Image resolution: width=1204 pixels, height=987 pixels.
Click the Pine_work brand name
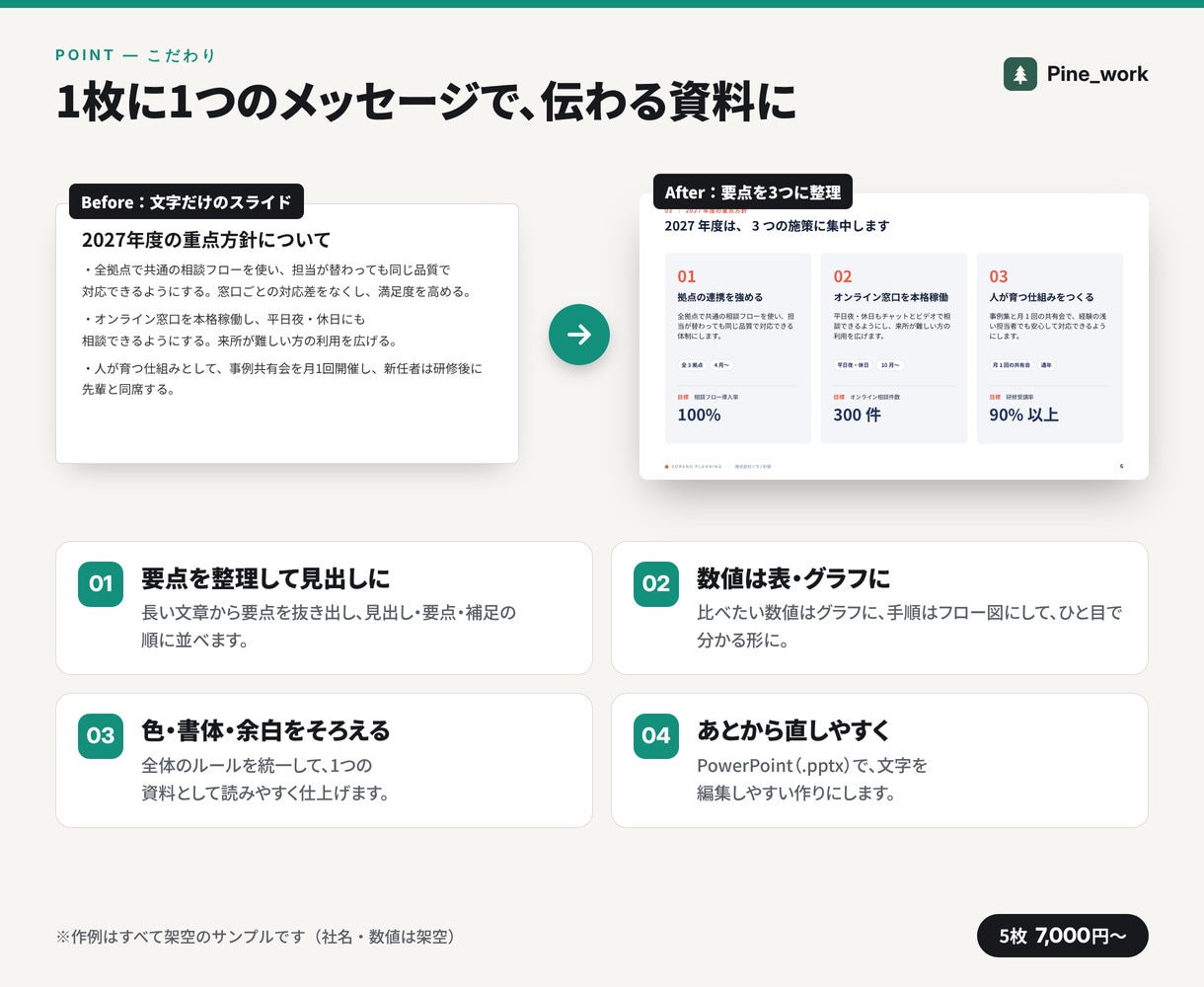1097,74
